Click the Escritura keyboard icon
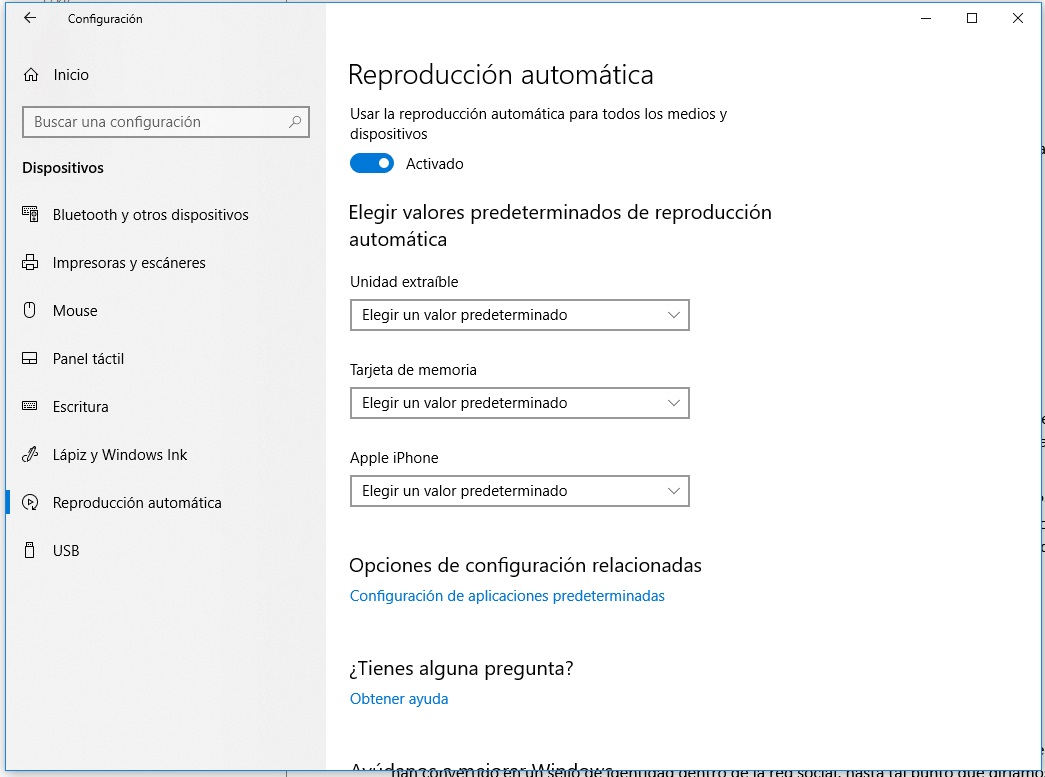The height and width of the screenshot is (777, 1045). (x=31, y=407)
